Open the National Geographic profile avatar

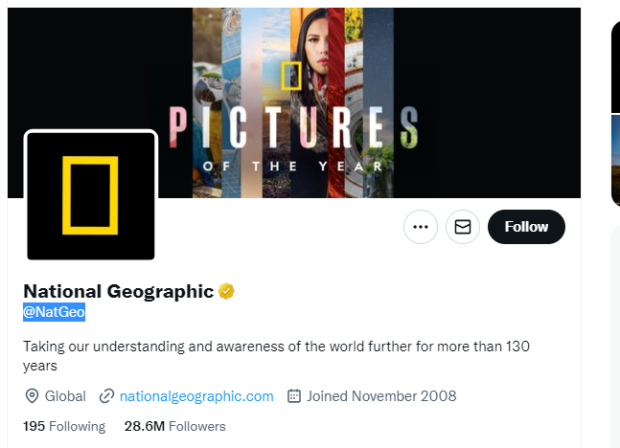(91, 195)
